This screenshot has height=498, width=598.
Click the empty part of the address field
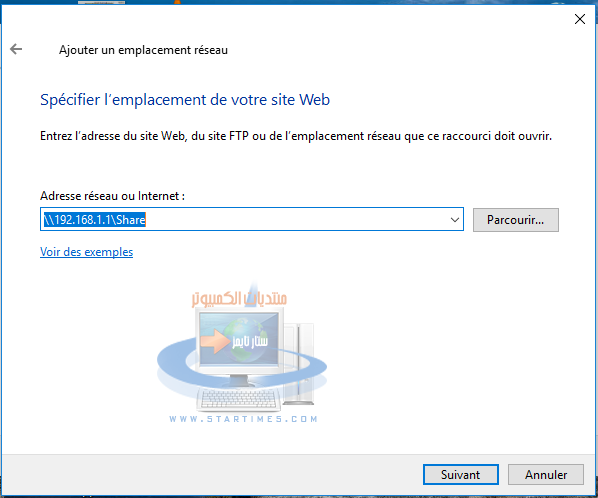pos(294,220)
